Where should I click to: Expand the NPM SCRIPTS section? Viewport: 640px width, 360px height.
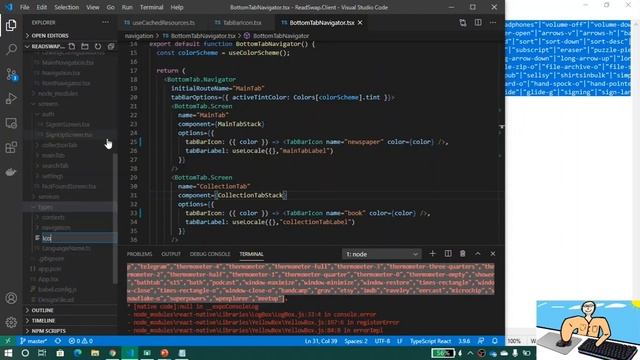coord(69,331)
